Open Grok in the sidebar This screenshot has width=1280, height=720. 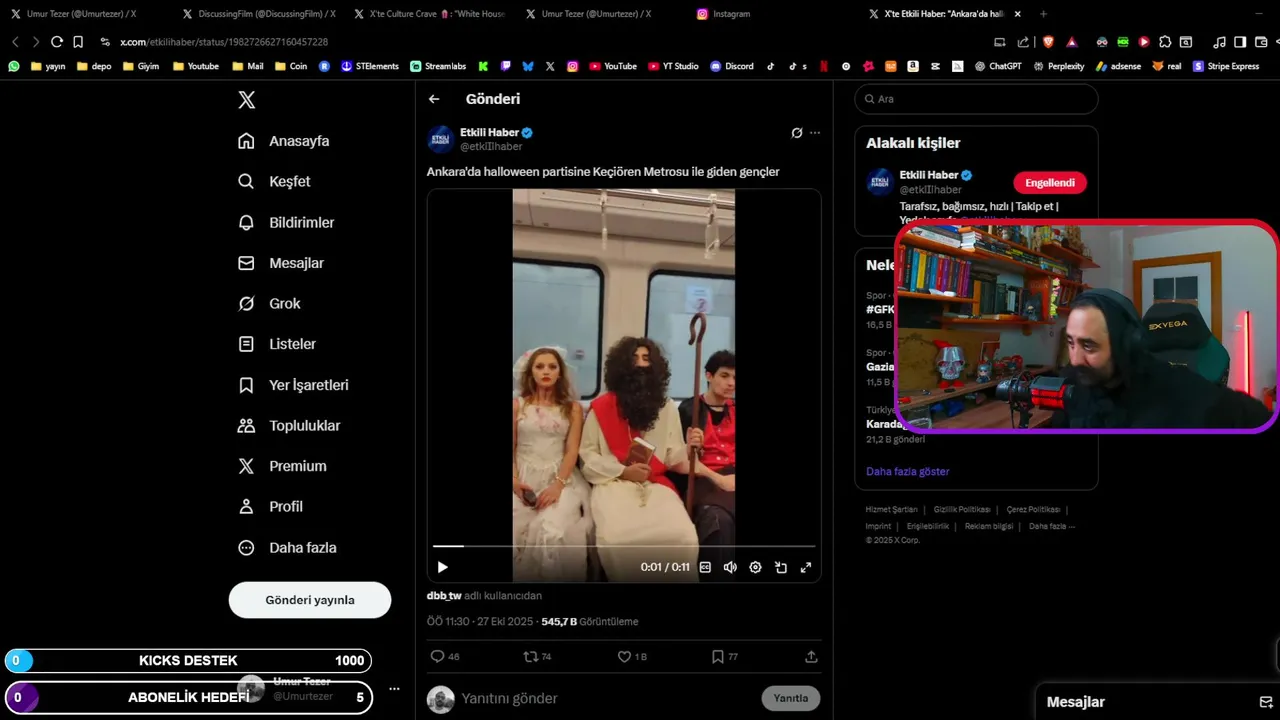click(x=269, y=303)
